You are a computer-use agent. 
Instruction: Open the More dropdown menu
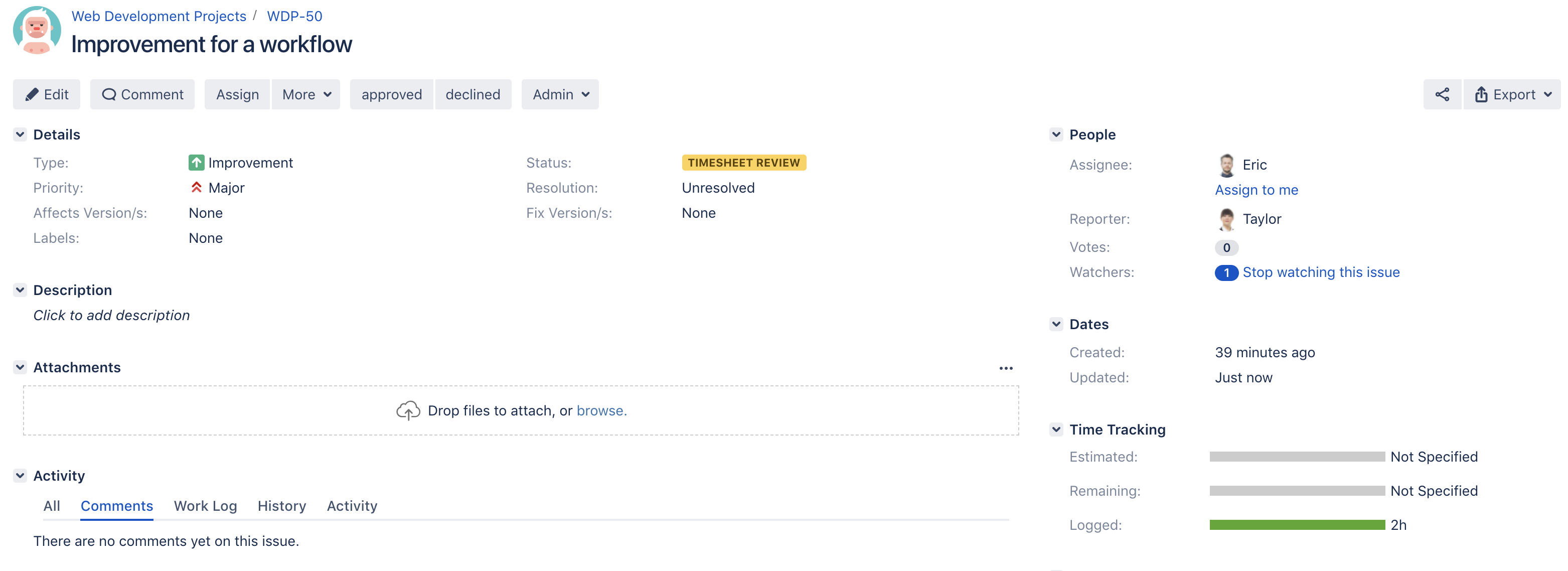pos(306,94)
